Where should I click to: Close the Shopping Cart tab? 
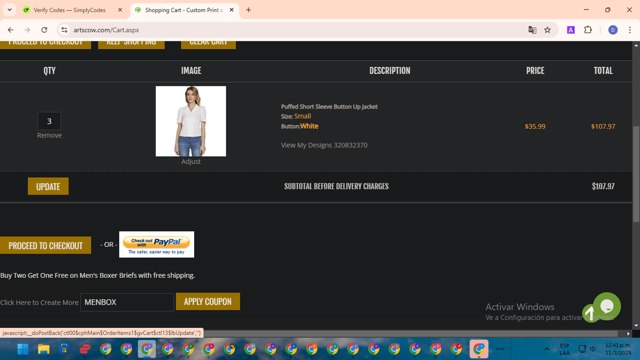point(231,10)
